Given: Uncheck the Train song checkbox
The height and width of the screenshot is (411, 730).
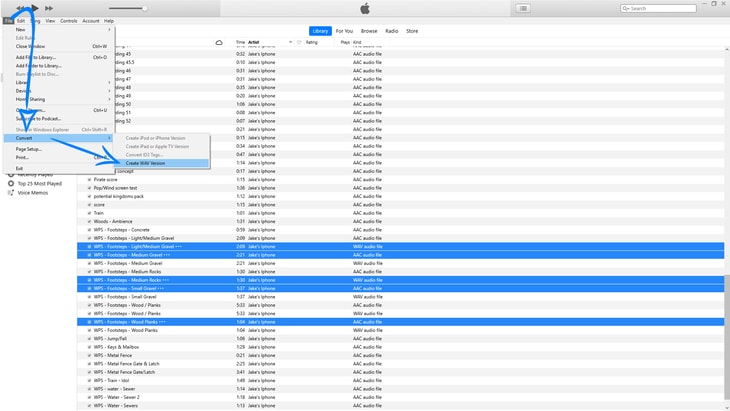Looking at the screenshot, I should click(89, 213).
